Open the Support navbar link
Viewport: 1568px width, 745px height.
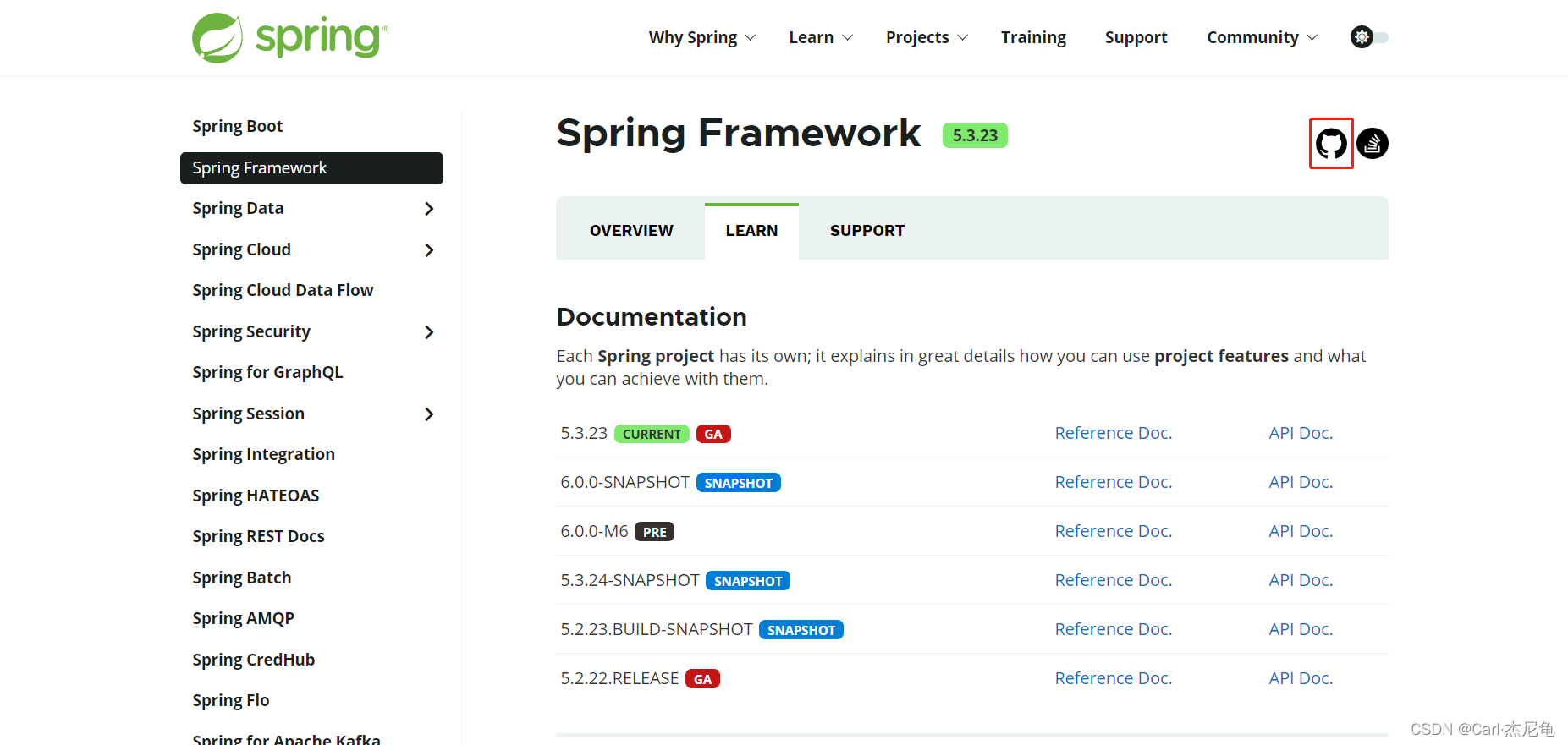point(1136,37)
